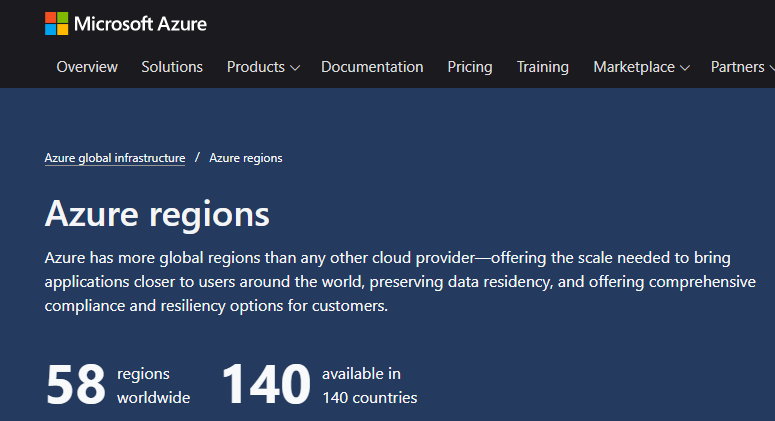Open the Training nav item
Screen dimensions: 775x421
click(543, 67)
